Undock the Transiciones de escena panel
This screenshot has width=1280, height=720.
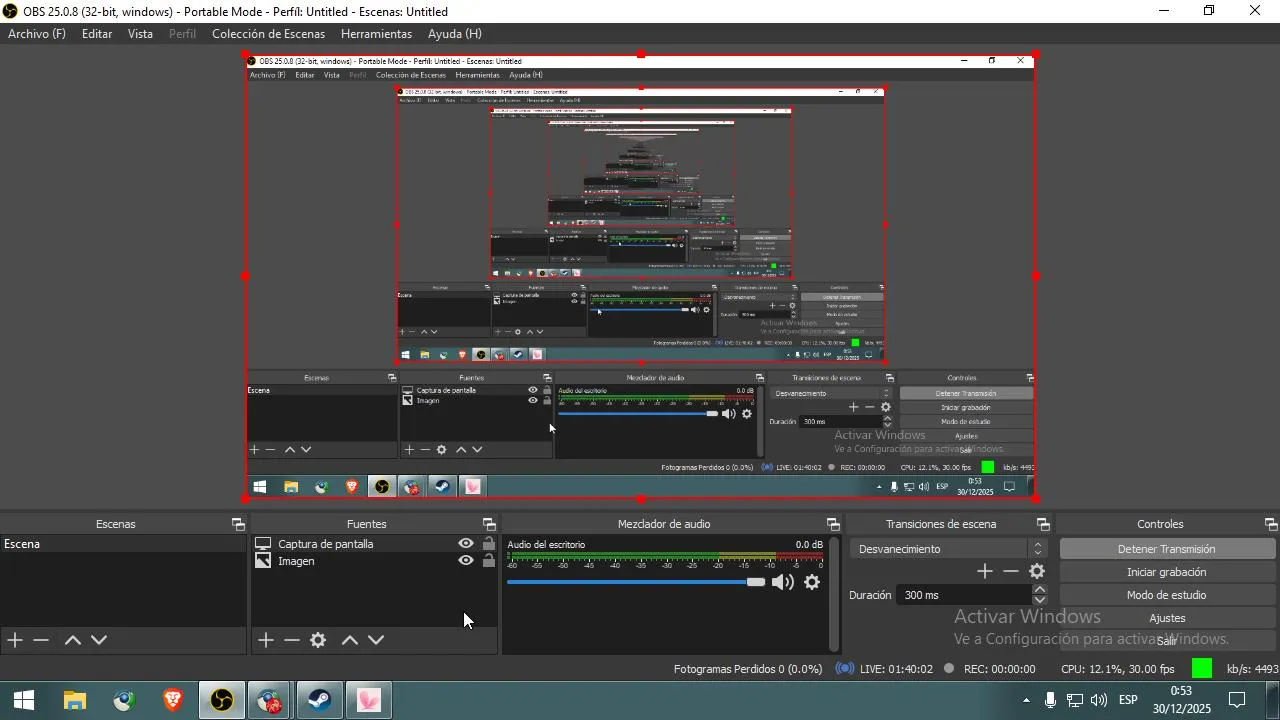coord(1043,524)
